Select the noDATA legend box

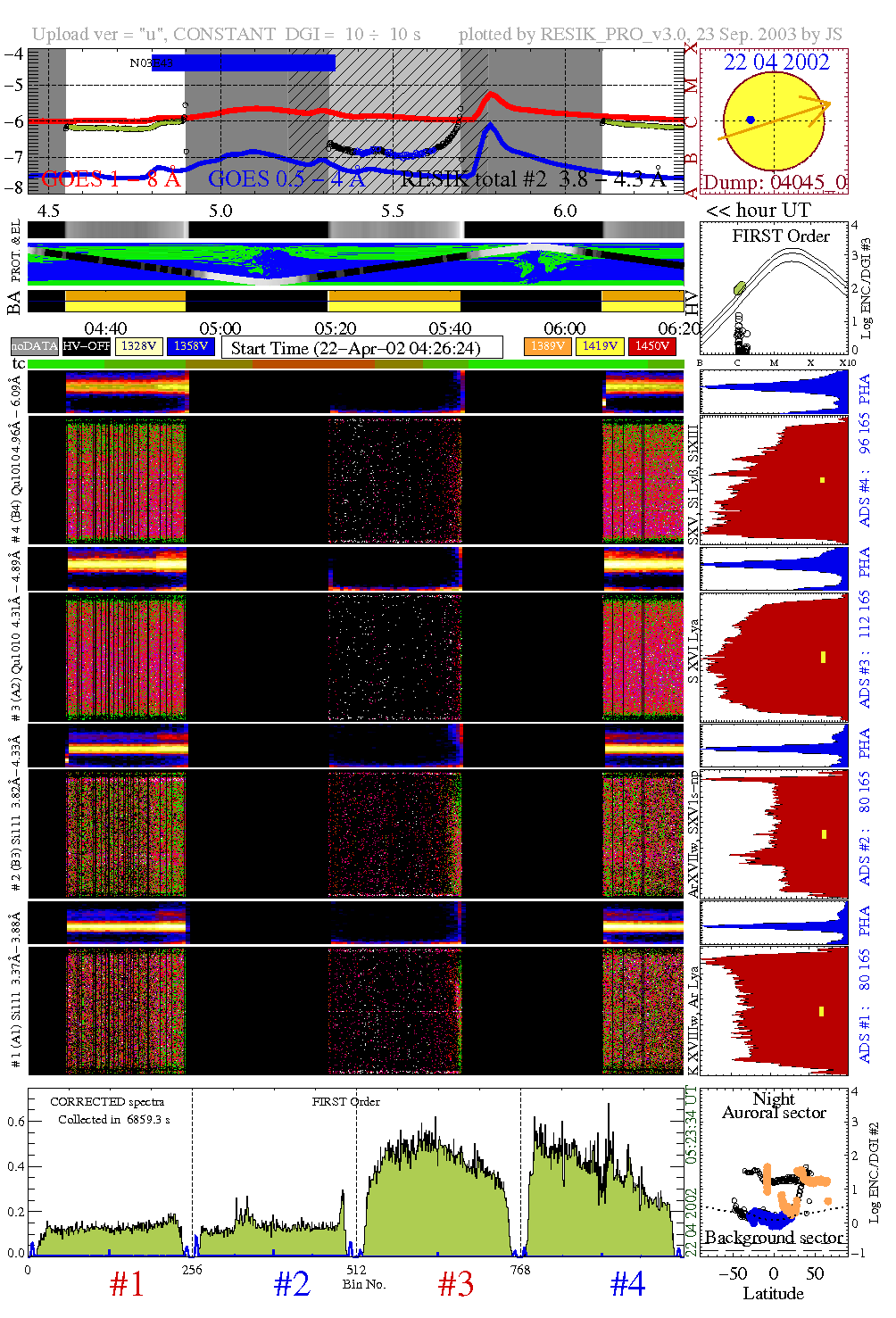click(x=34, y=346)
